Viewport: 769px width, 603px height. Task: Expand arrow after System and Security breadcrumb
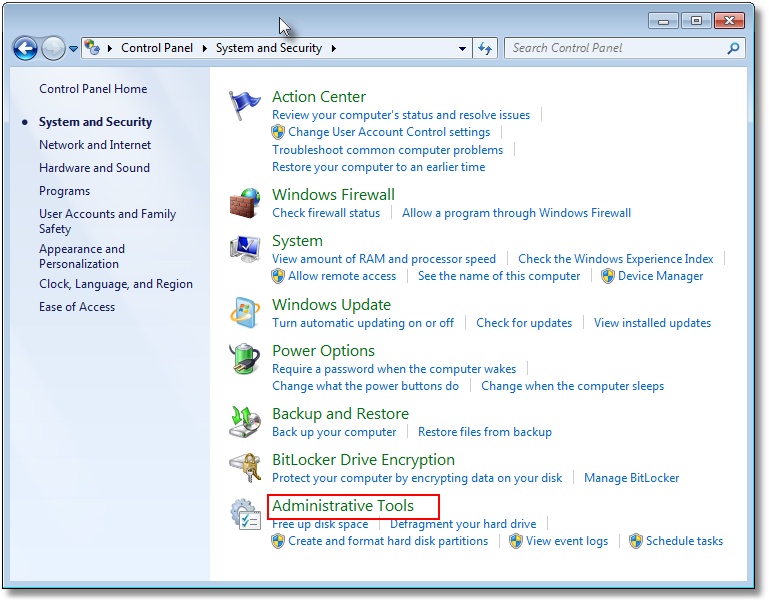click(333, 48)
